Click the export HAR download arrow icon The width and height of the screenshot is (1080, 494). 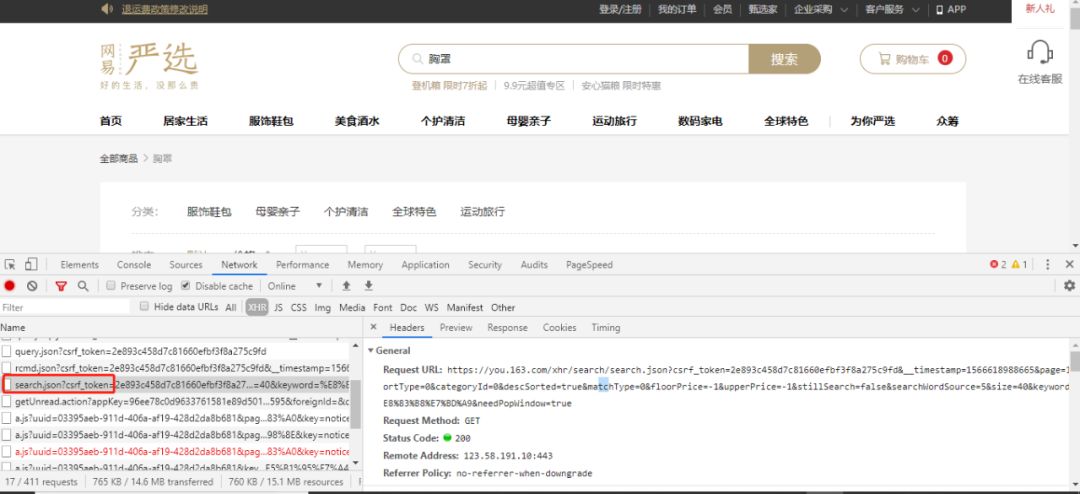coord(368,286)
